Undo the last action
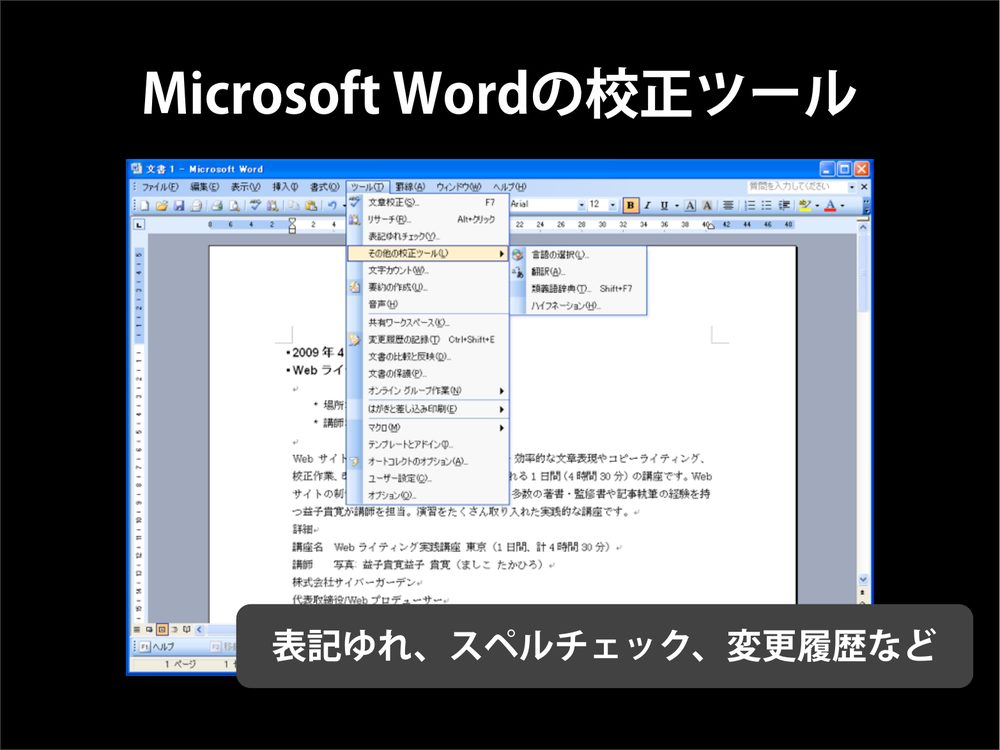The image size is (1000, 750). (332, 205)
